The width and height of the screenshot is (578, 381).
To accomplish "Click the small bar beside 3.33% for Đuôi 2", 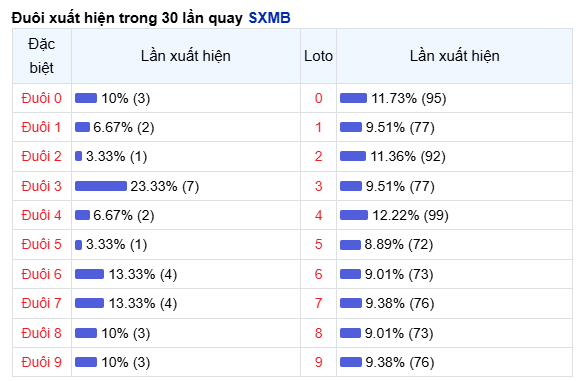I will click(x=78, y=156).
